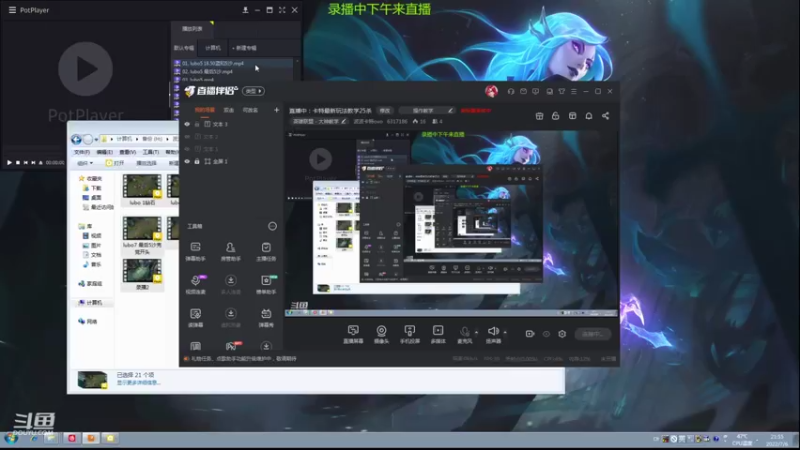Open the PotPlayer hamburger menu
This screenshot has width=800, height=450.
coord(12,10)
